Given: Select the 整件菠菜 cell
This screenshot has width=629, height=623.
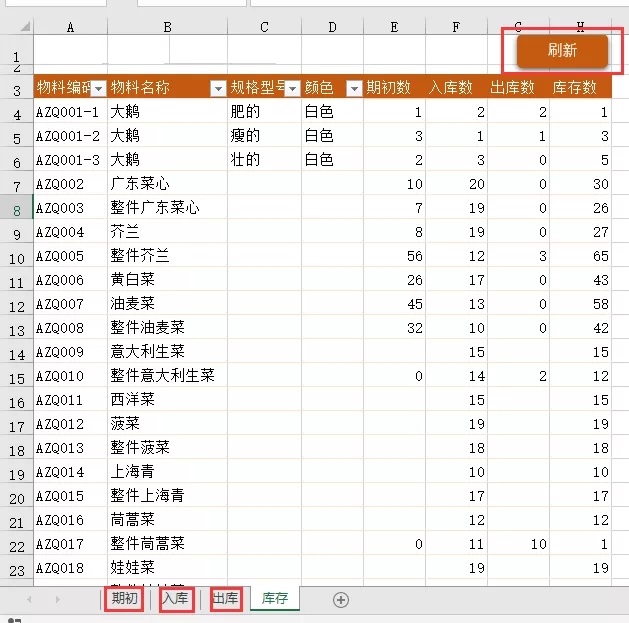Looking at the screenshot, I should click(167, 447).
